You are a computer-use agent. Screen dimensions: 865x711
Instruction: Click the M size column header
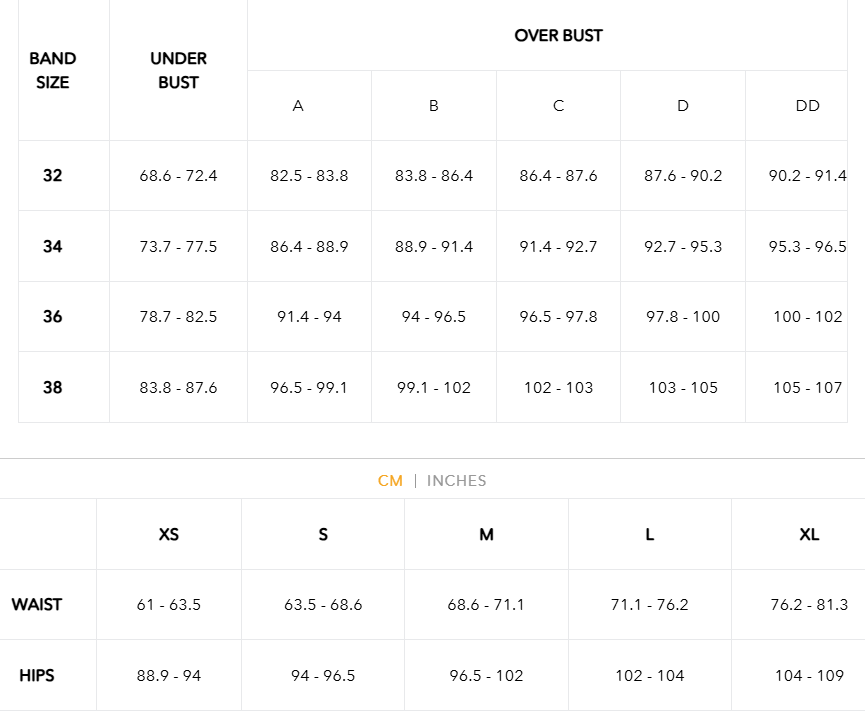(486, 534)
